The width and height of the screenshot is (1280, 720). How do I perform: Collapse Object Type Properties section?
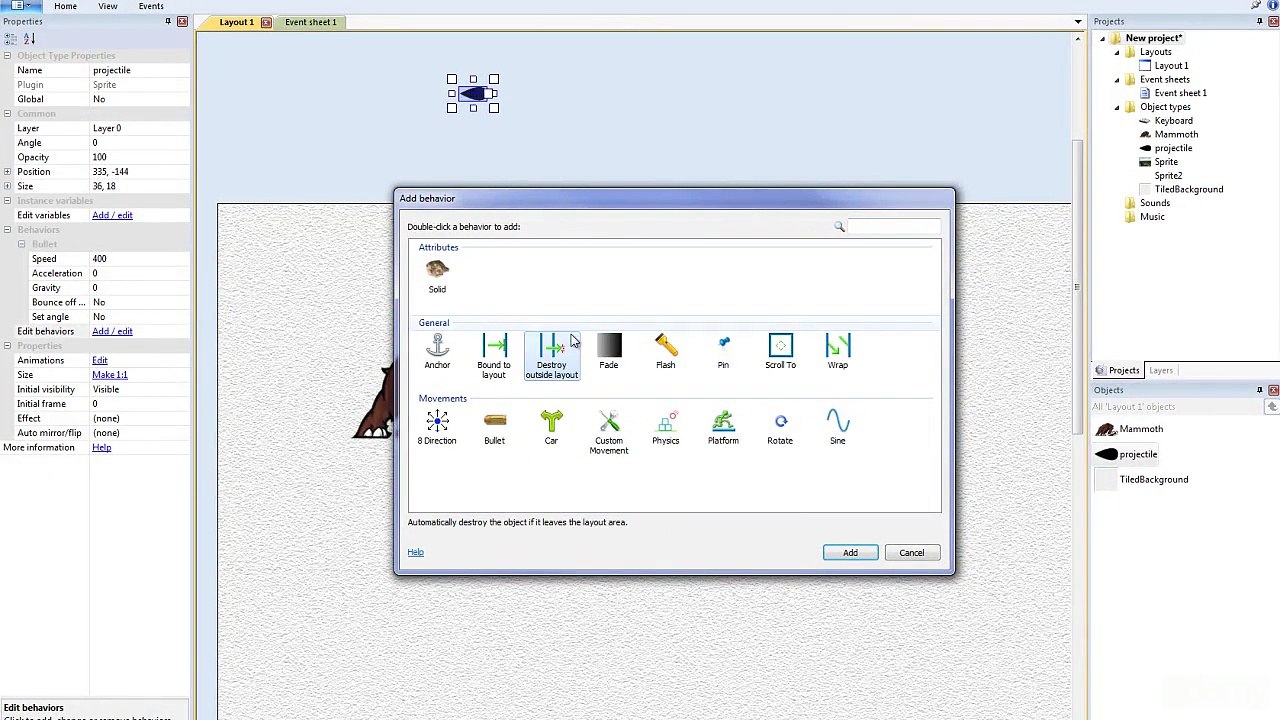click(x=7, y=56)
